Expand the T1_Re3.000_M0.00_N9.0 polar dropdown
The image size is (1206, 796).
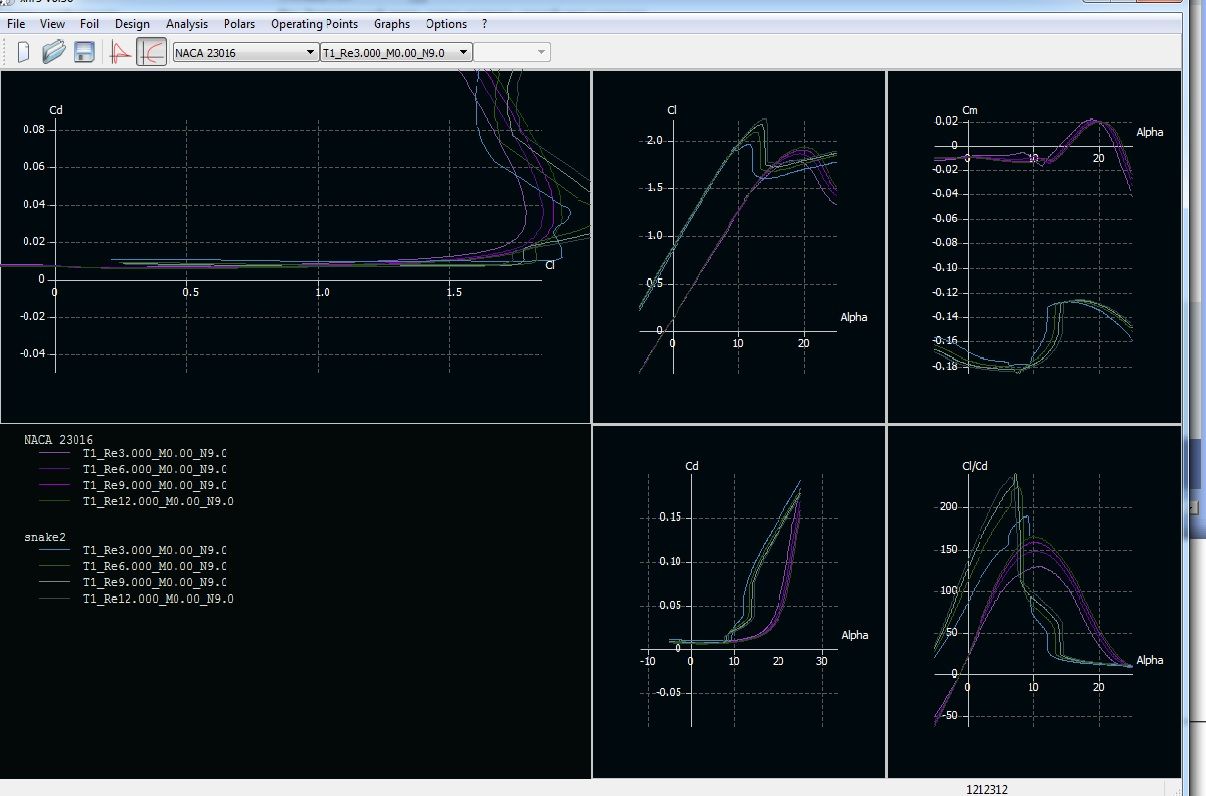tap(395, 52)
